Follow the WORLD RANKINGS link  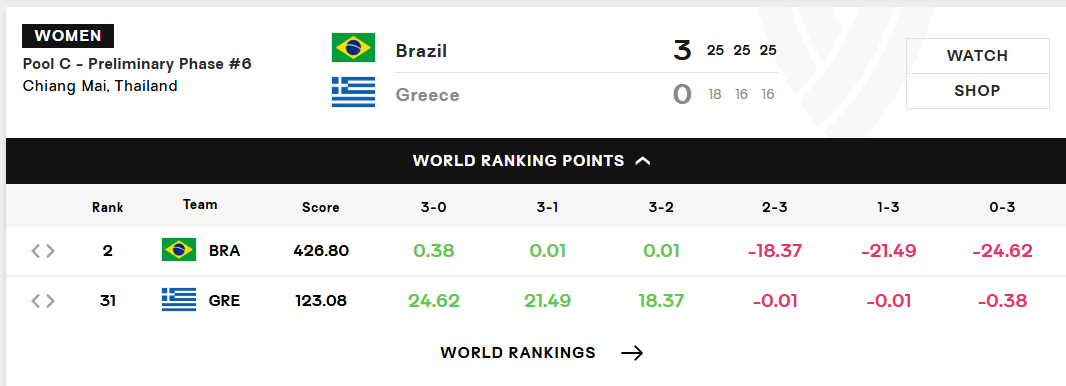tap(518, 353)
